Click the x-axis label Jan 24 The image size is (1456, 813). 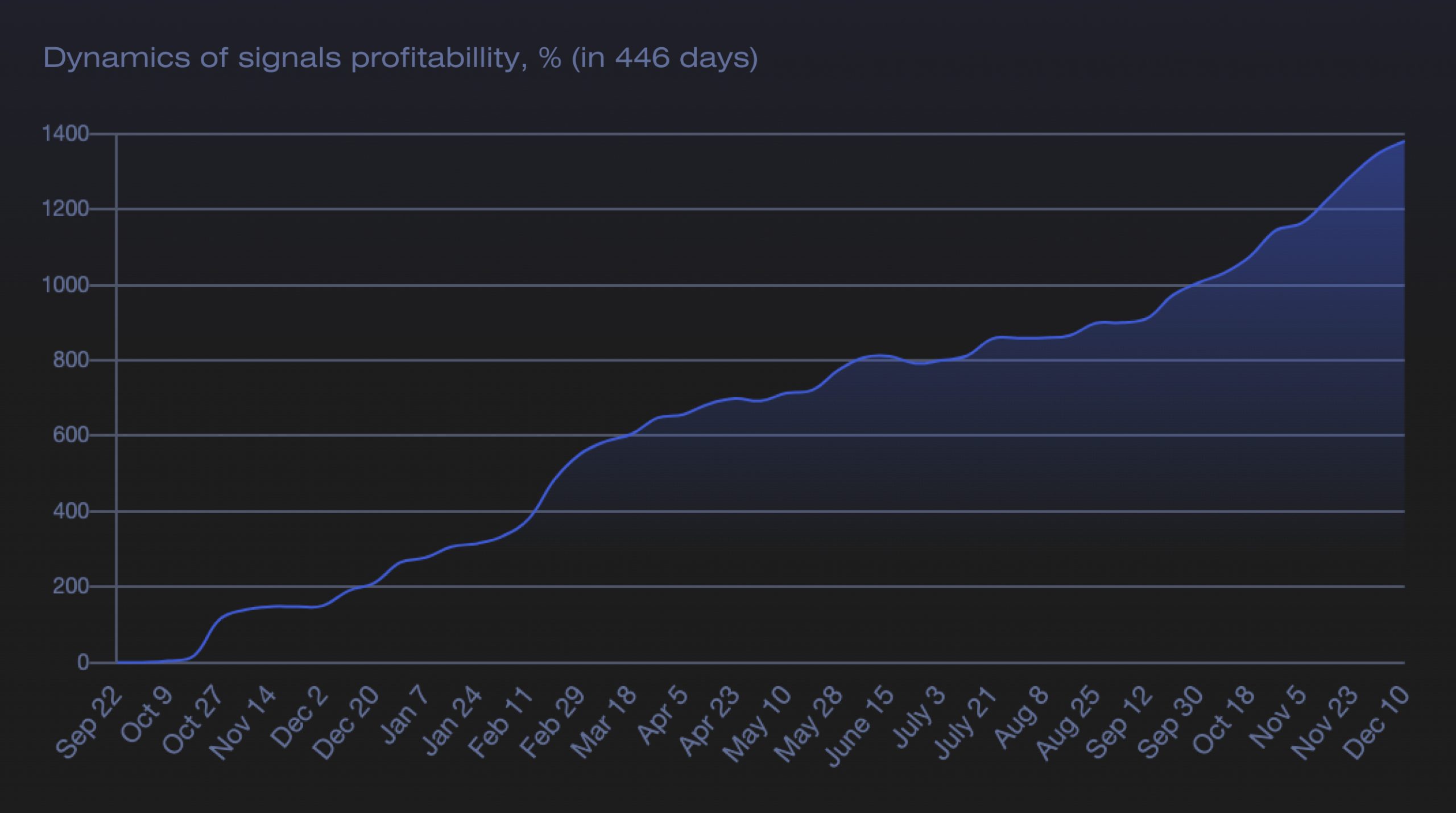(x=453, y=721)
